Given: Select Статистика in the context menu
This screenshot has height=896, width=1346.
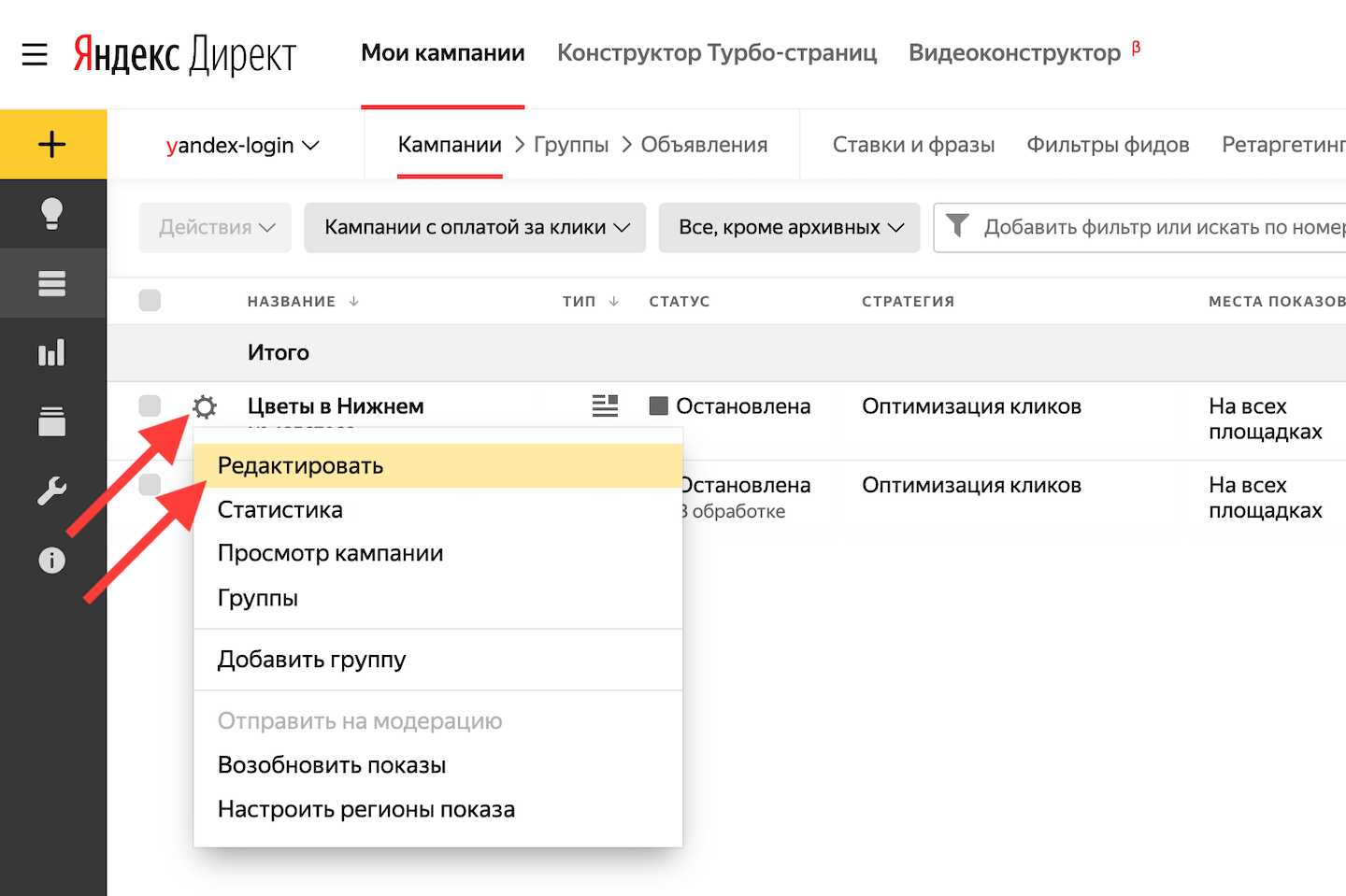Looking at the screenshot, I should tap(438, 509).
